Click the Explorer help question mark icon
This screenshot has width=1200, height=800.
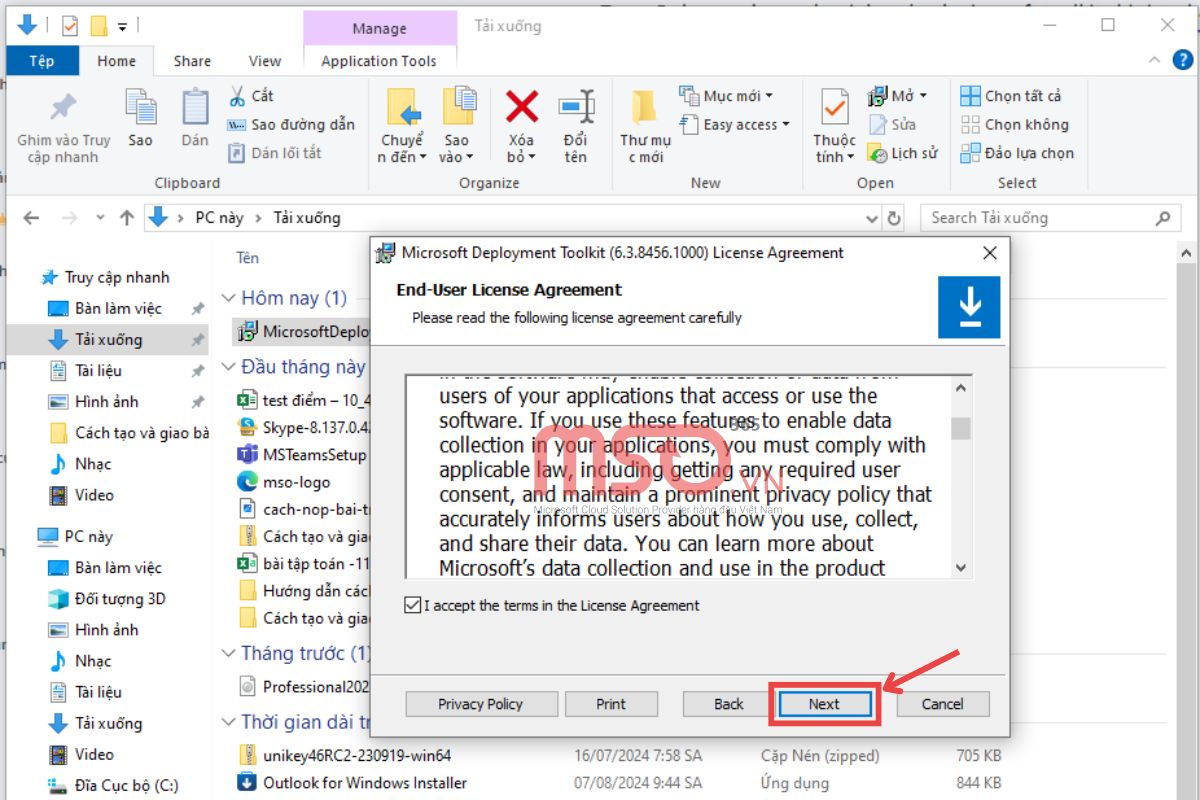click(x=1181, y=61)
